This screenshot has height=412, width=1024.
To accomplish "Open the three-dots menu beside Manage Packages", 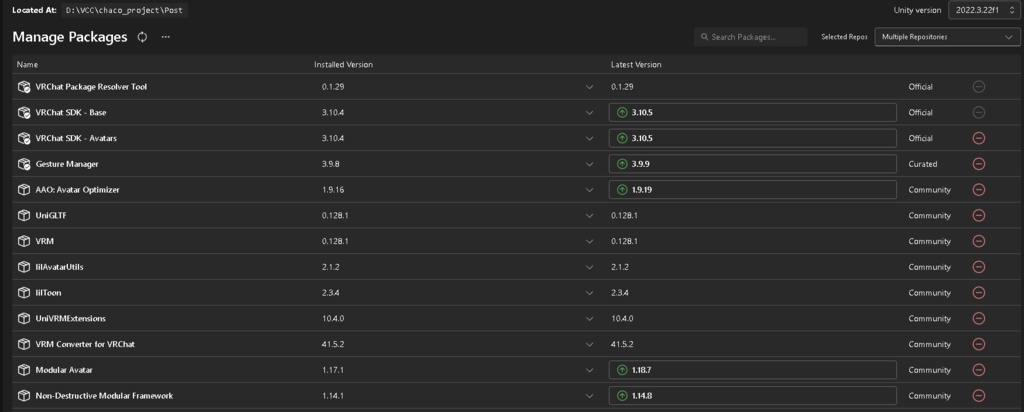I will click(165, 37).
